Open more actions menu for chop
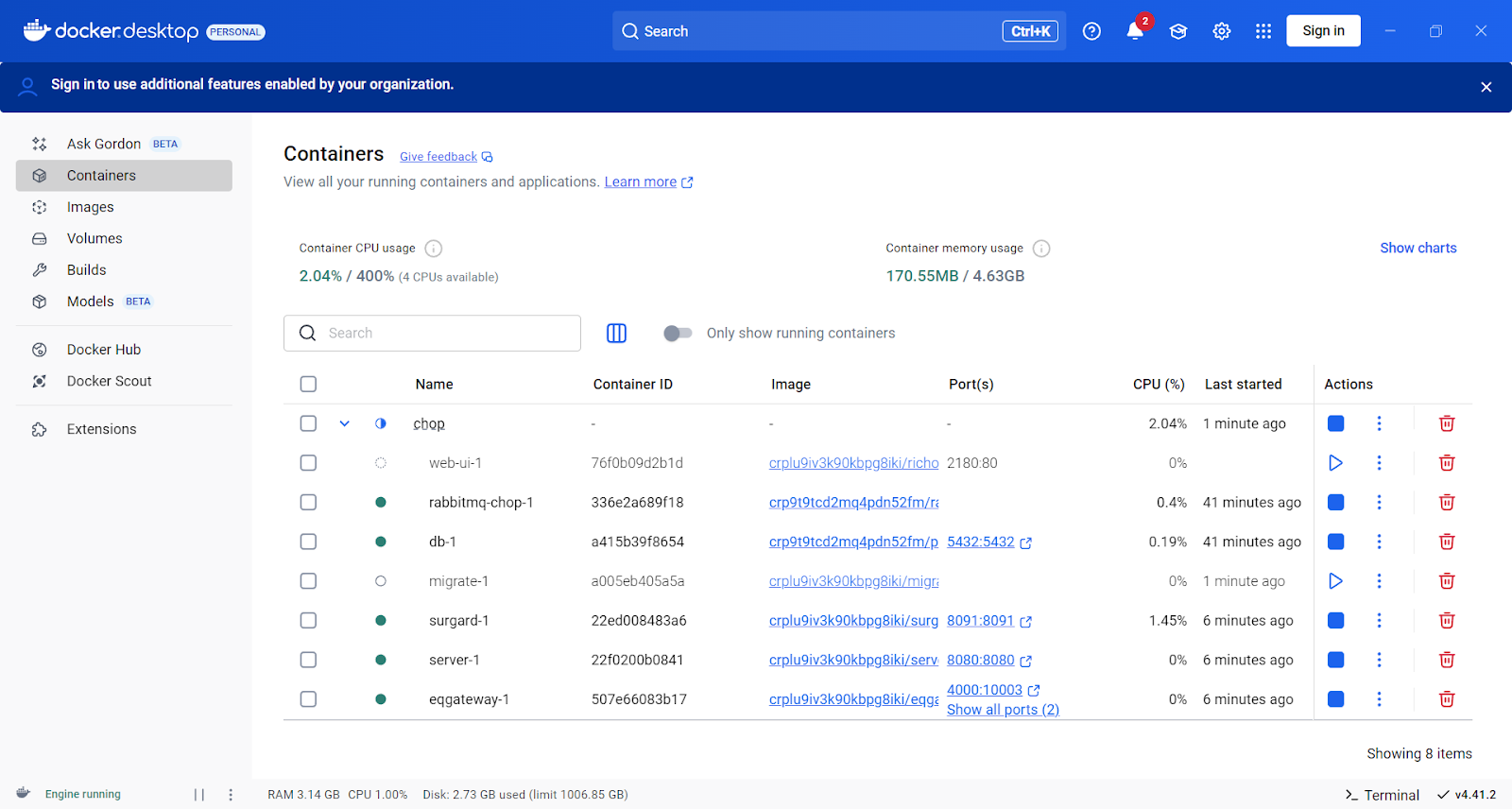1512x809 pixels. click(1379, 423)
